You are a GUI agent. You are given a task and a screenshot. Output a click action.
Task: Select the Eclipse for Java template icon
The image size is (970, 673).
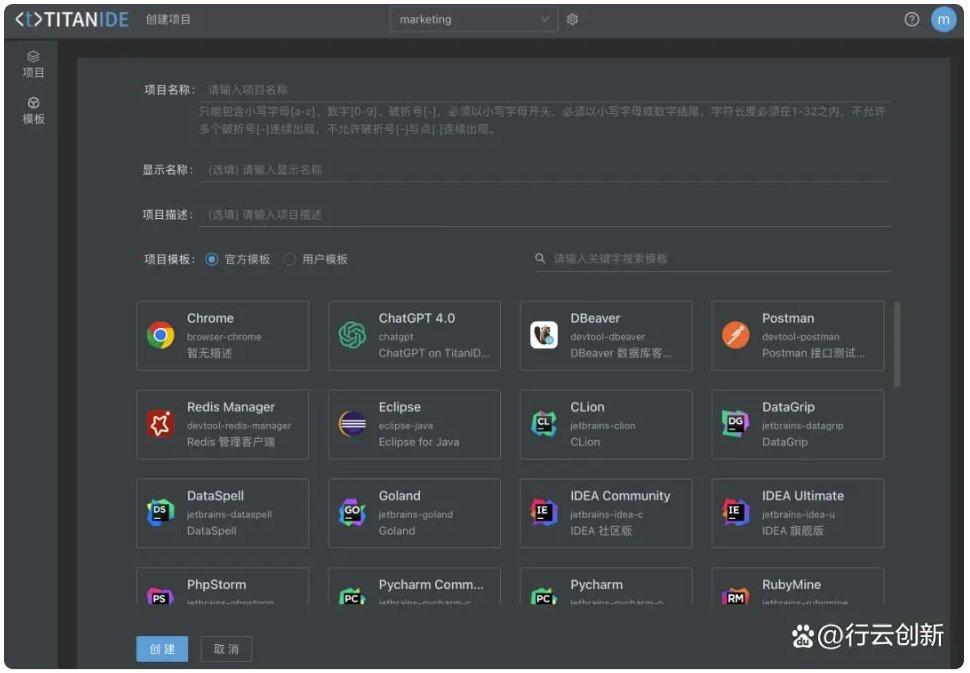pos(352,423)
